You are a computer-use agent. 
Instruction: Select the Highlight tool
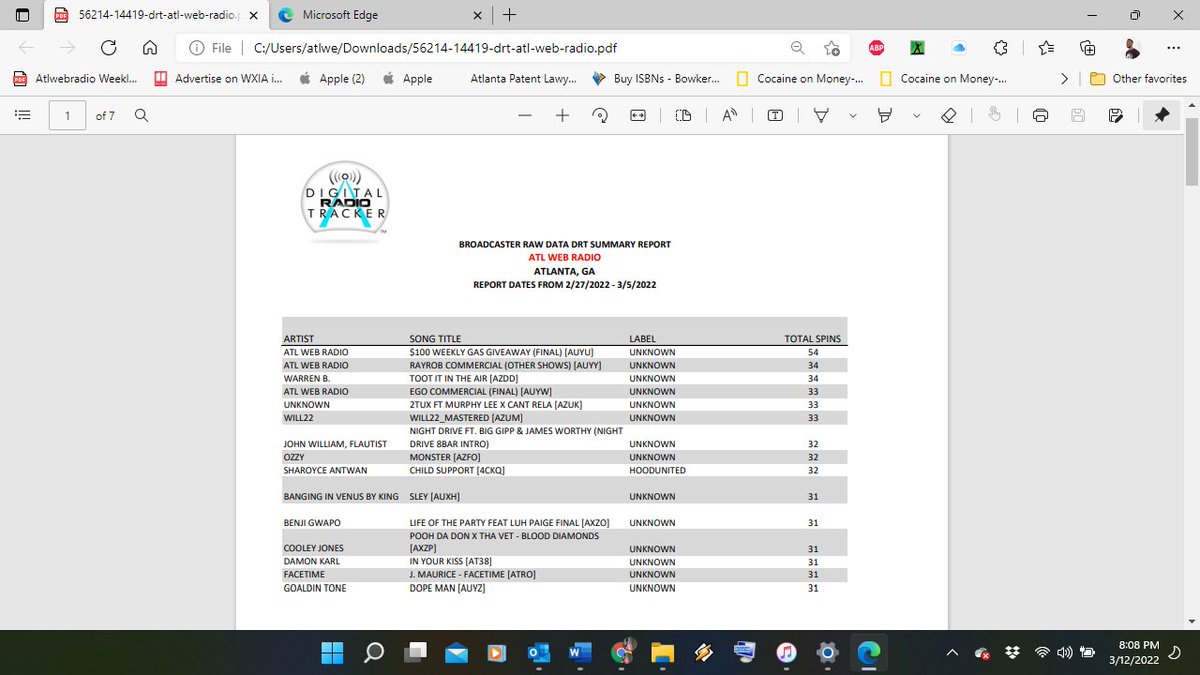[x=884, y=115]
